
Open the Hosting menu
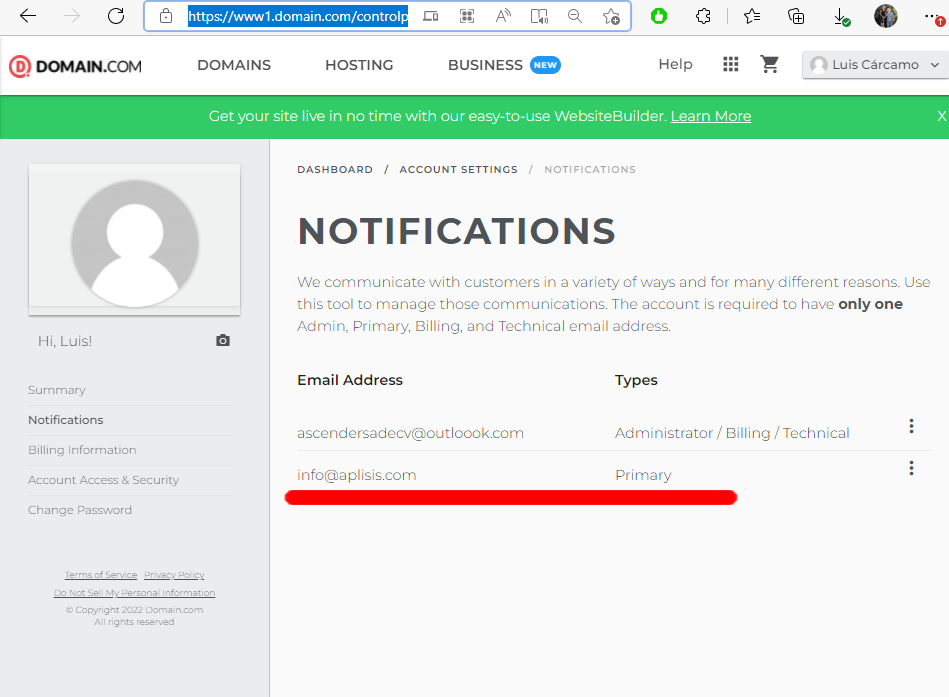pyautogui.click(x=359, y=65)
